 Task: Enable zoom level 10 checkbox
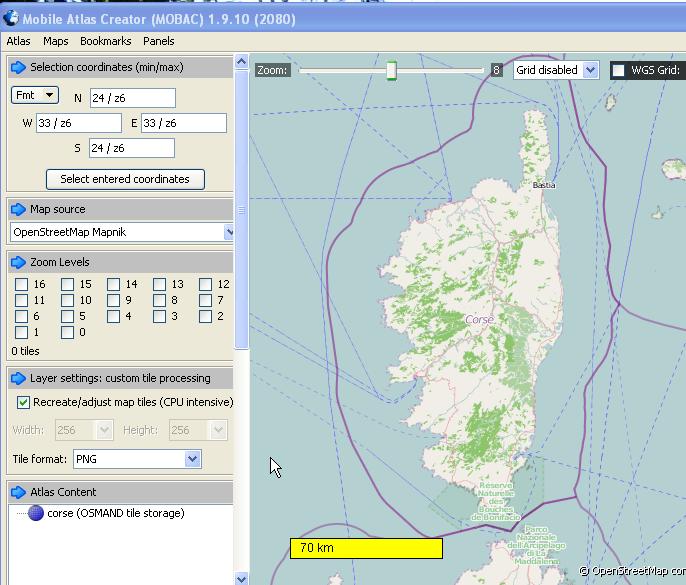pyautogui.click(x=67, y=300)
